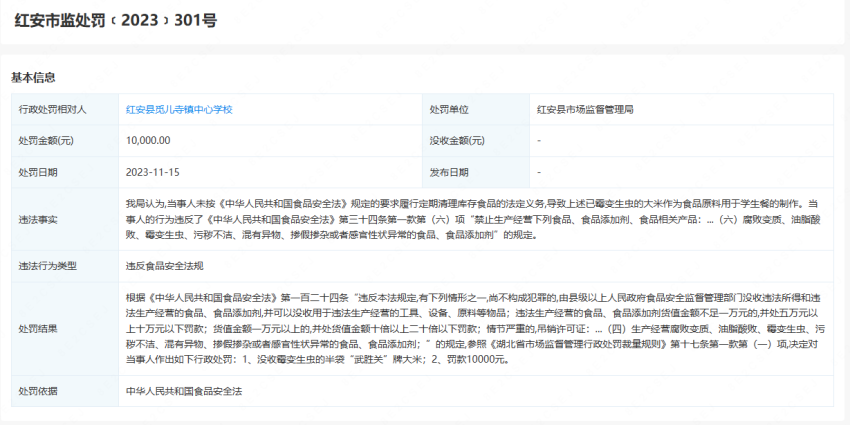Click the 违法行为类型 label
This screenshot has width=850, height=425.
pos(46,266)
